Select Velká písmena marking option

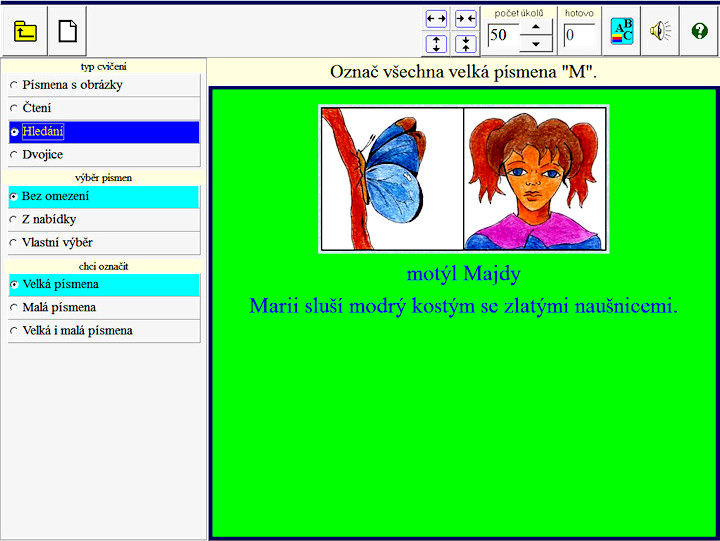click(x=104, y=285)
